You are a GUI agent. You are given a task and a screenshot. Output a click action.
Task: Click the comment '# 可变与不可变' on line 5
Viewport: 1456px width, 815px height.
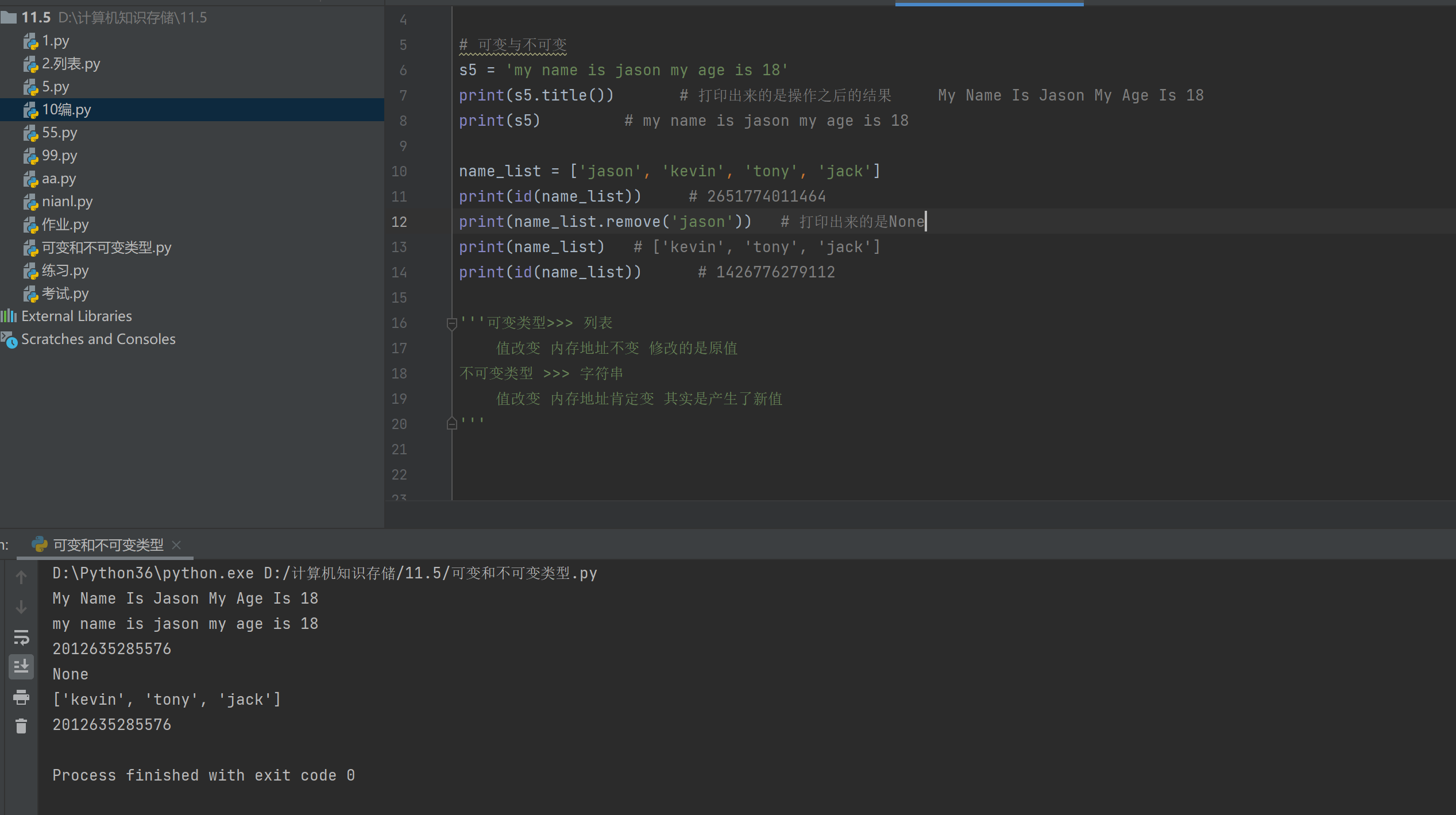tap(513, 45)
